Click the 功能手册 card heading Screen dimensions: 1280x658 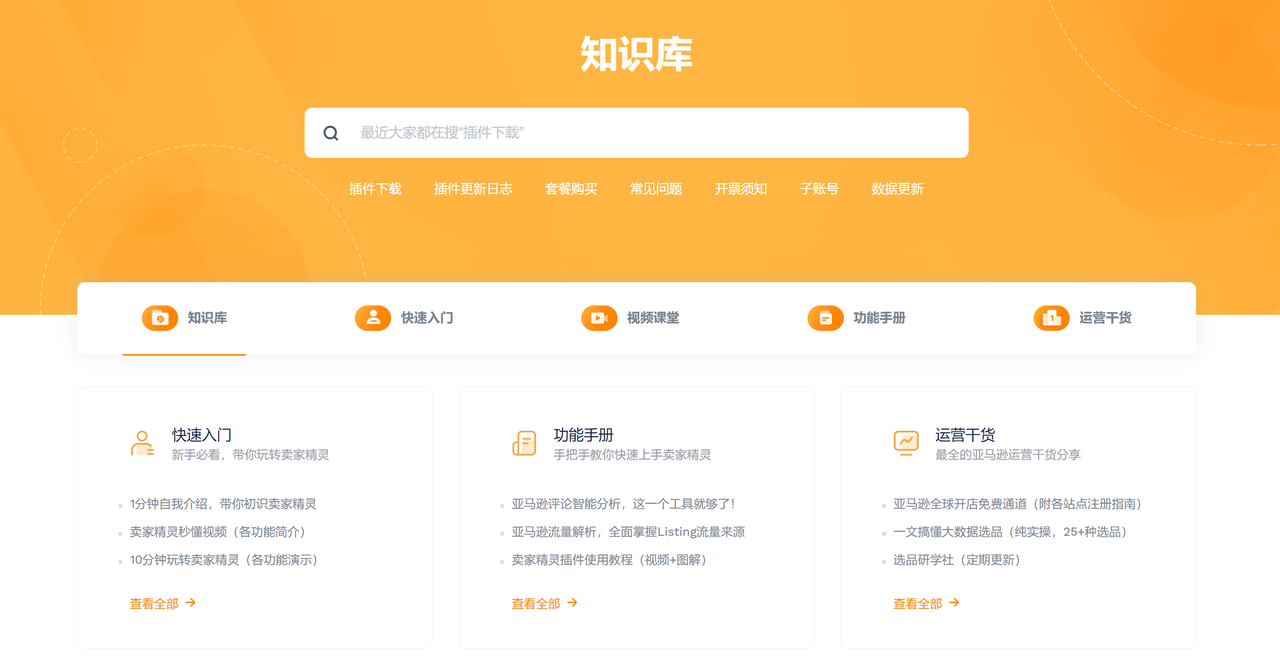(584, 435)
